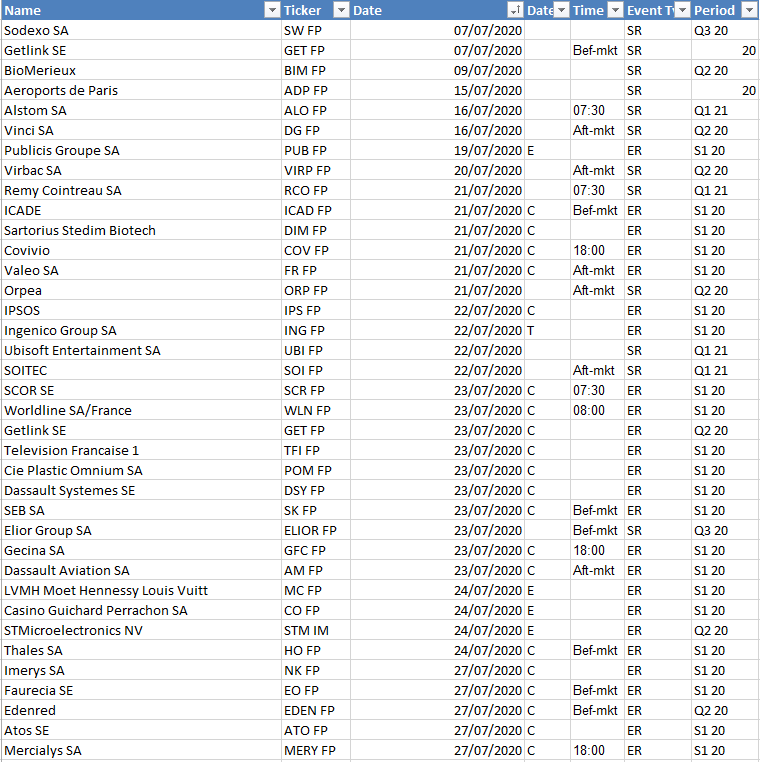
Task: Select the Elior Group SA cell
Action: coord(141,530)
